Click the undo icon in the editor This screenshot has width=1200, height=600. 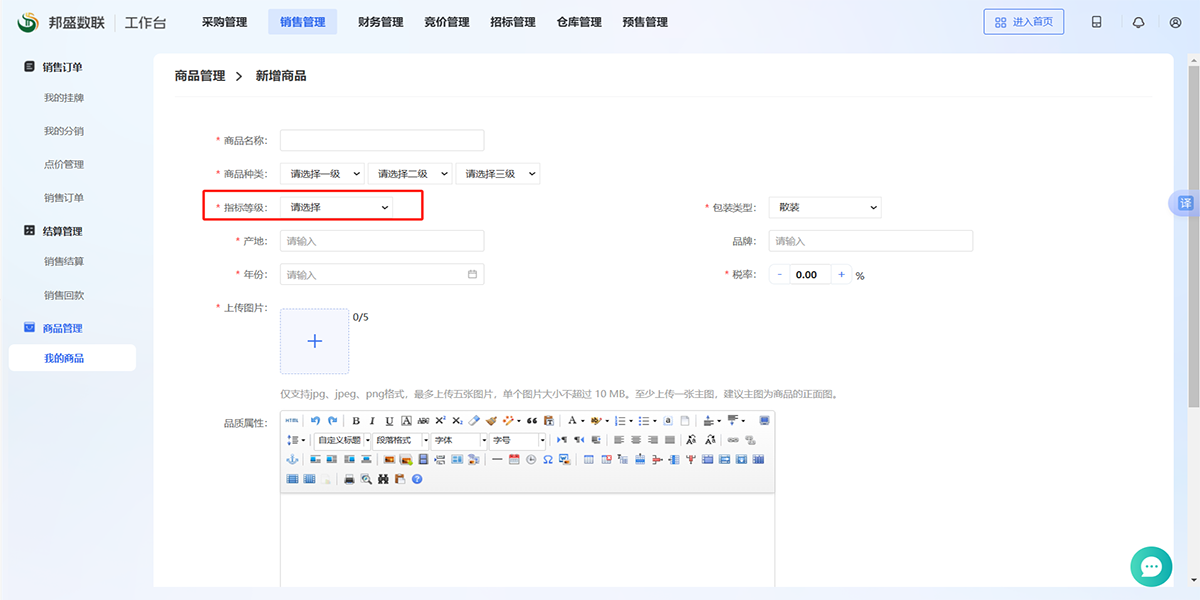click(315, 420)
